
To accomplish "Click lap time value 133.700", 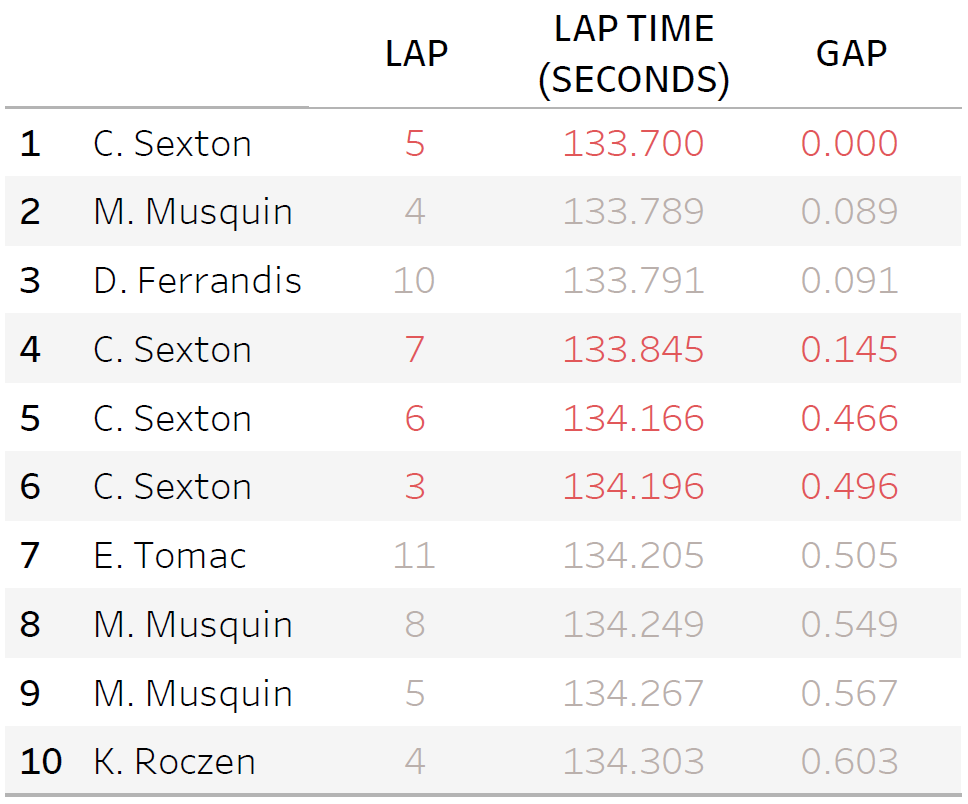I will click(x=633, y=144).
